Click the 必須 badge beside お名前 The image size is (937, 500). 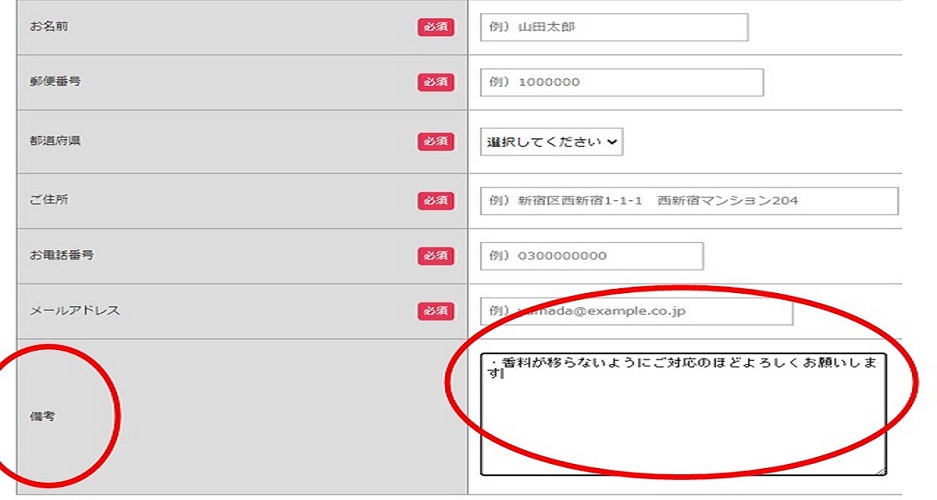click(436, 27)
